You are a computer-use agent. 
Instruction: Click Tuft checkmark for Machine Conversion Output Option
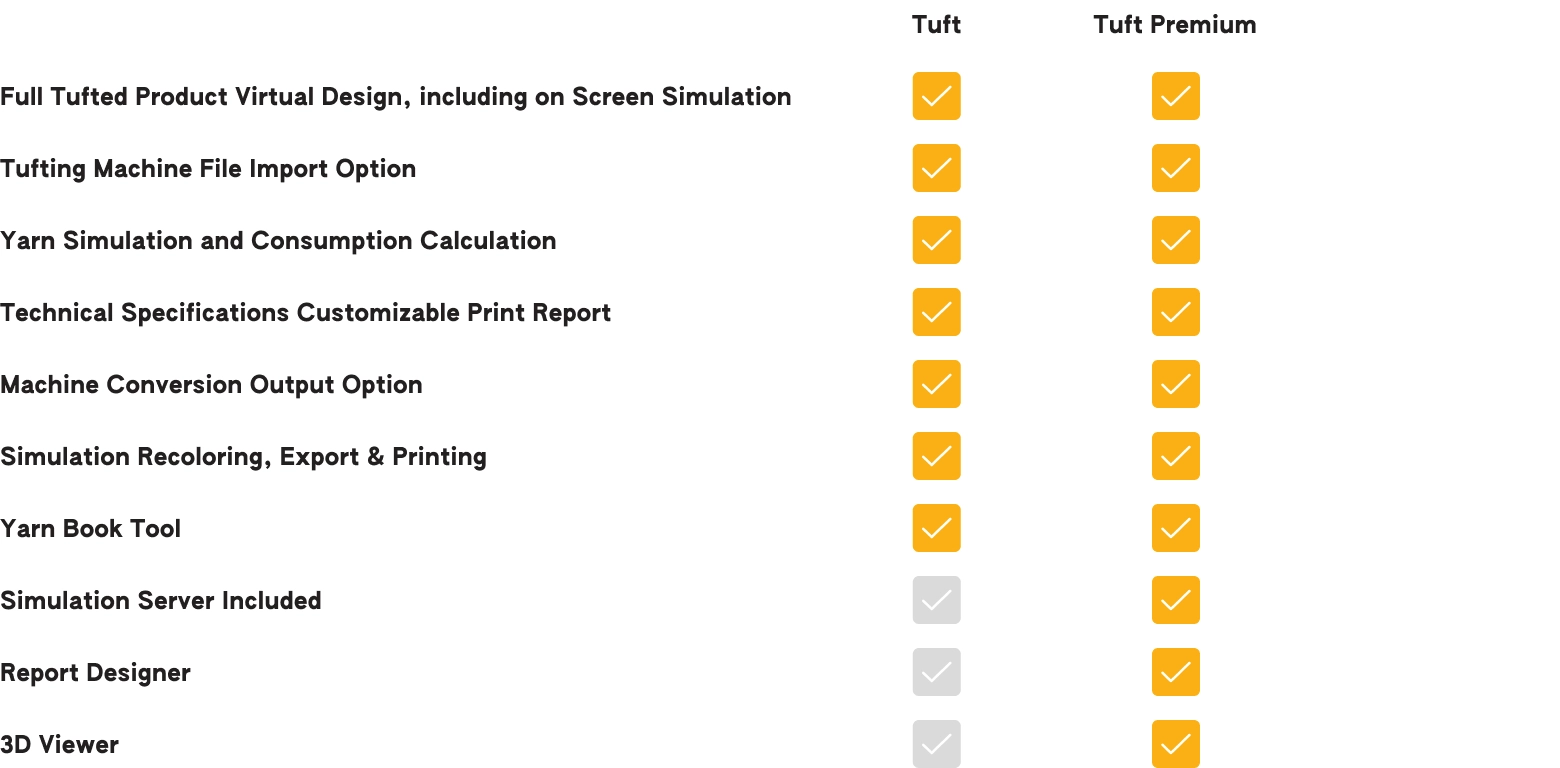click(936, 384)
